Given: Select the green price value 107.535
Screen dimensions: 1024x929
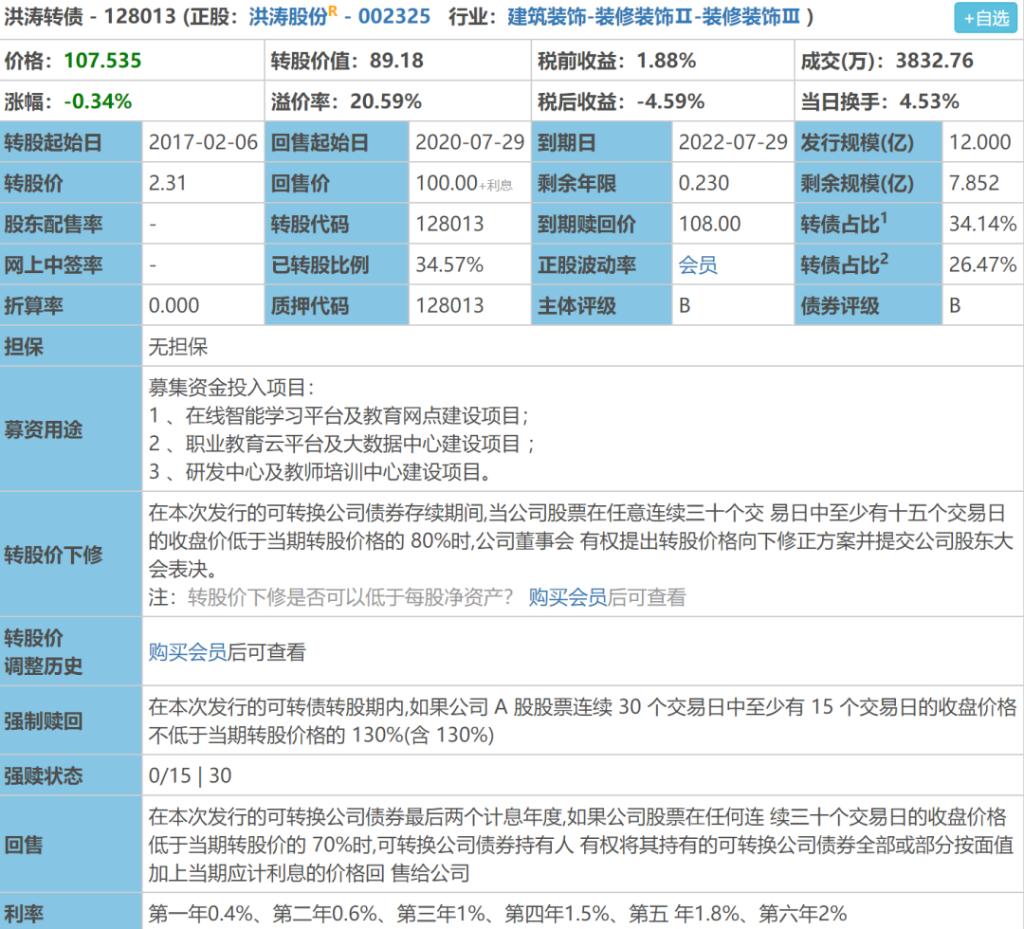Looking at the screenshot, I should click(102, 60).
